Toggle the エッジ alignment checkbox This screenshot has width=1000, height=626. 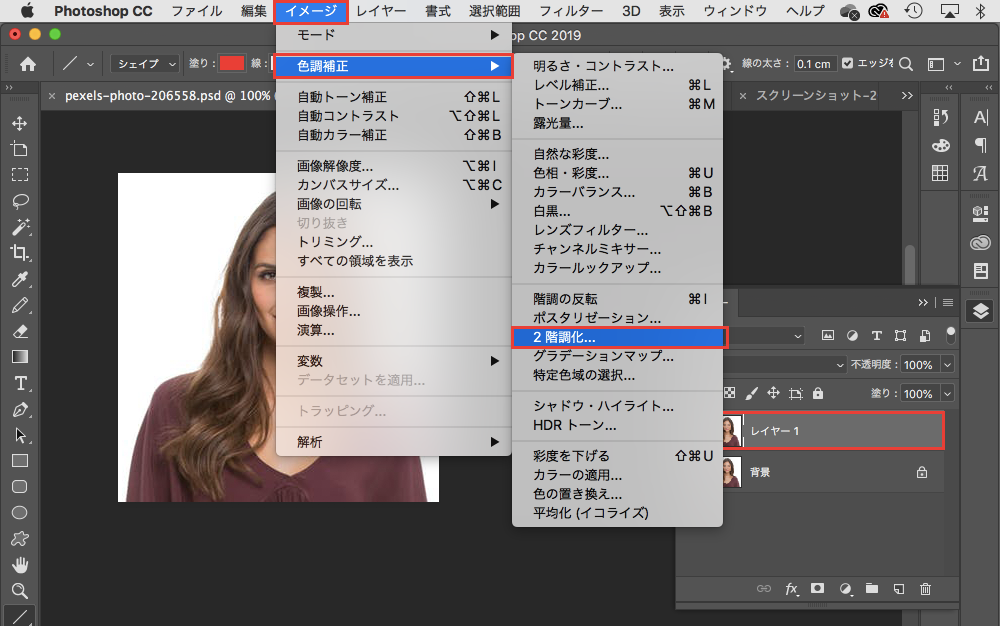848,63
